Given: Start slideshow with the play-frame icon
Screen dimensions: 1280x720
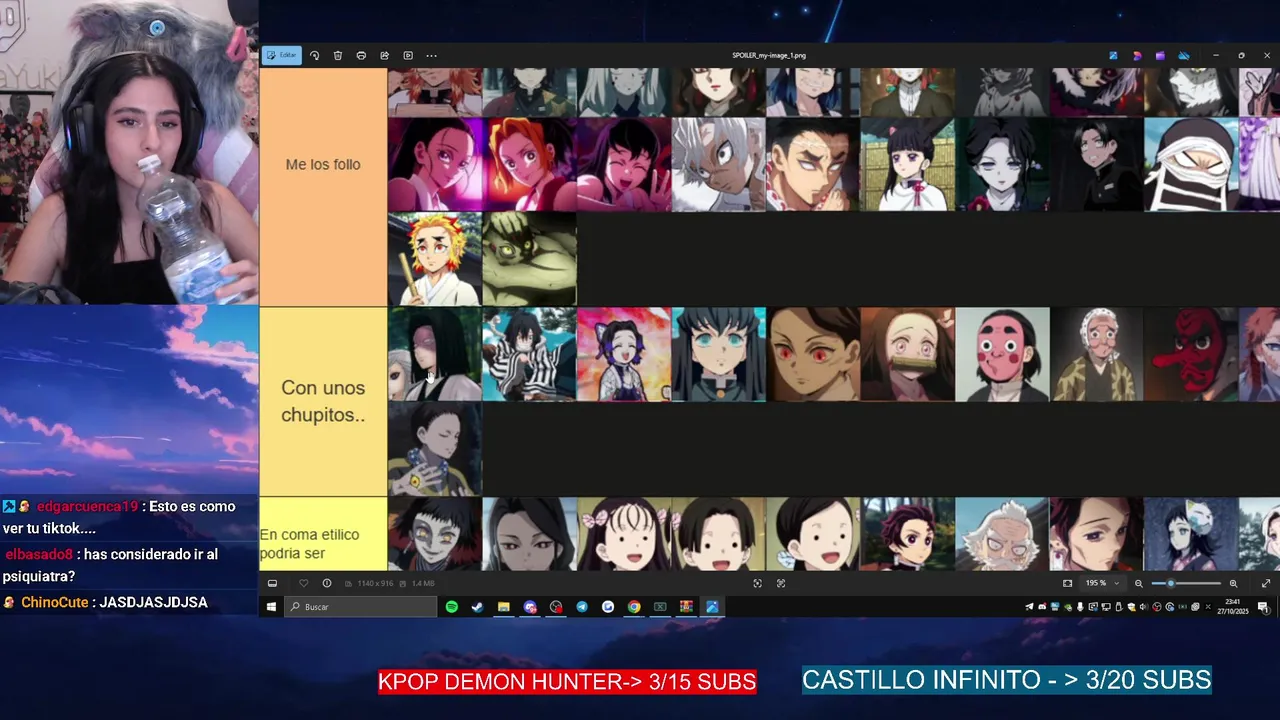Looking at the screenshot, I should [408, 55].
